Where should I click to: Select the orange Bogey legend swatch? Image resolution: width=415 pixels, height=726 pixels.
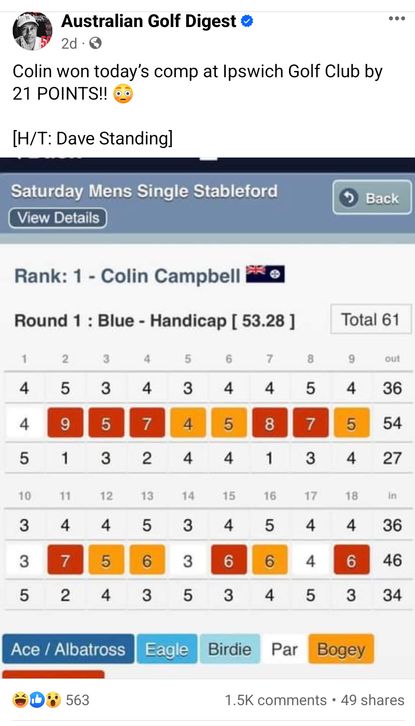[x=341, y=649]
